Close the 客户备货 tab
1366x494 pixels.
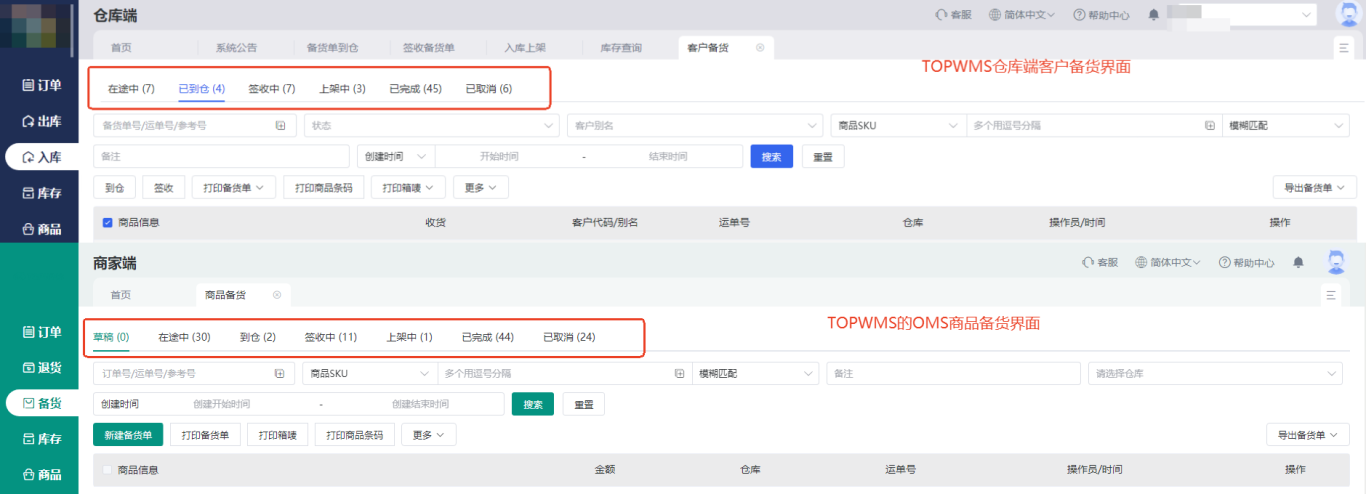[x=759, y=47]
